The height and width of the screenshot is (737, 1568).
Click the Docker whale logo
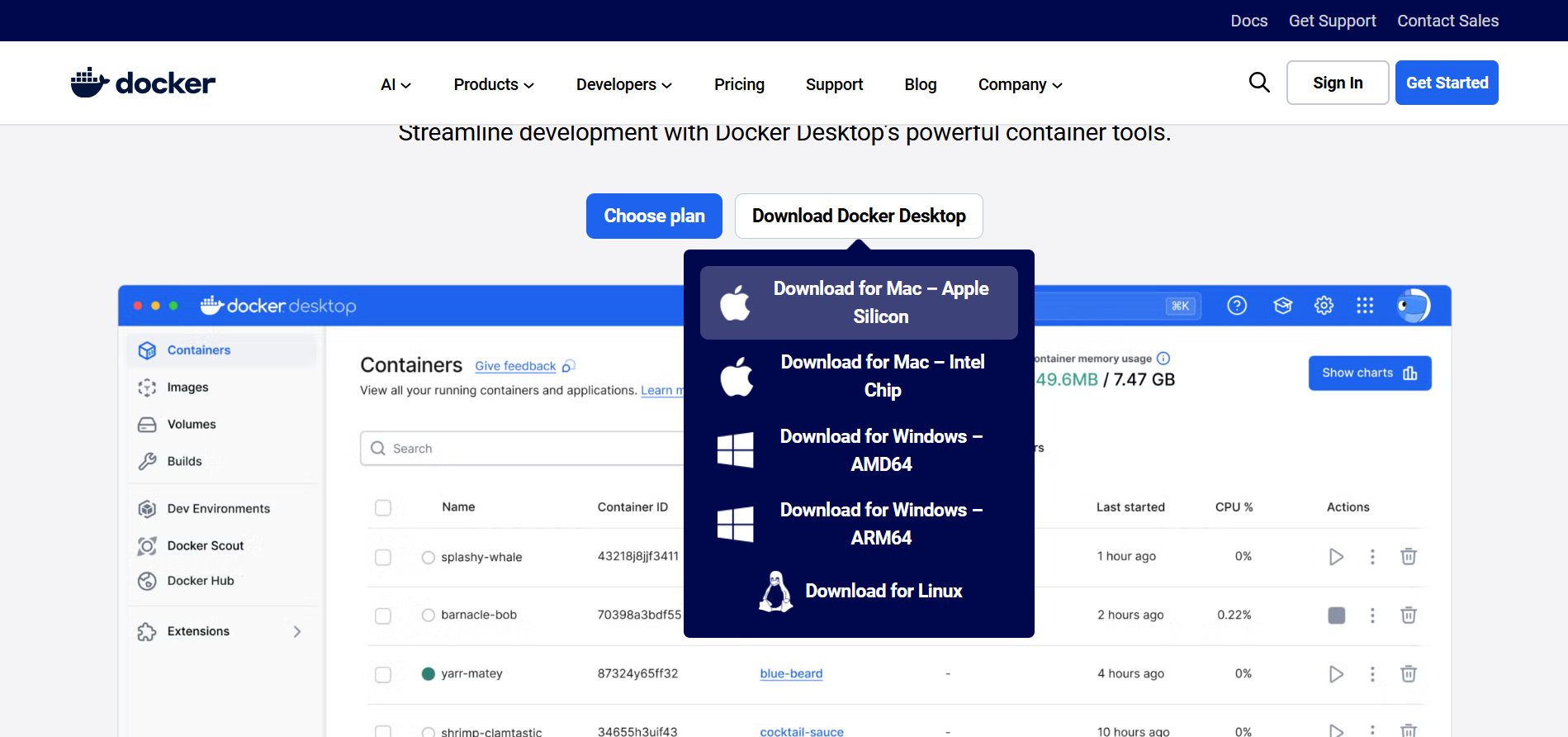(143, 83)
